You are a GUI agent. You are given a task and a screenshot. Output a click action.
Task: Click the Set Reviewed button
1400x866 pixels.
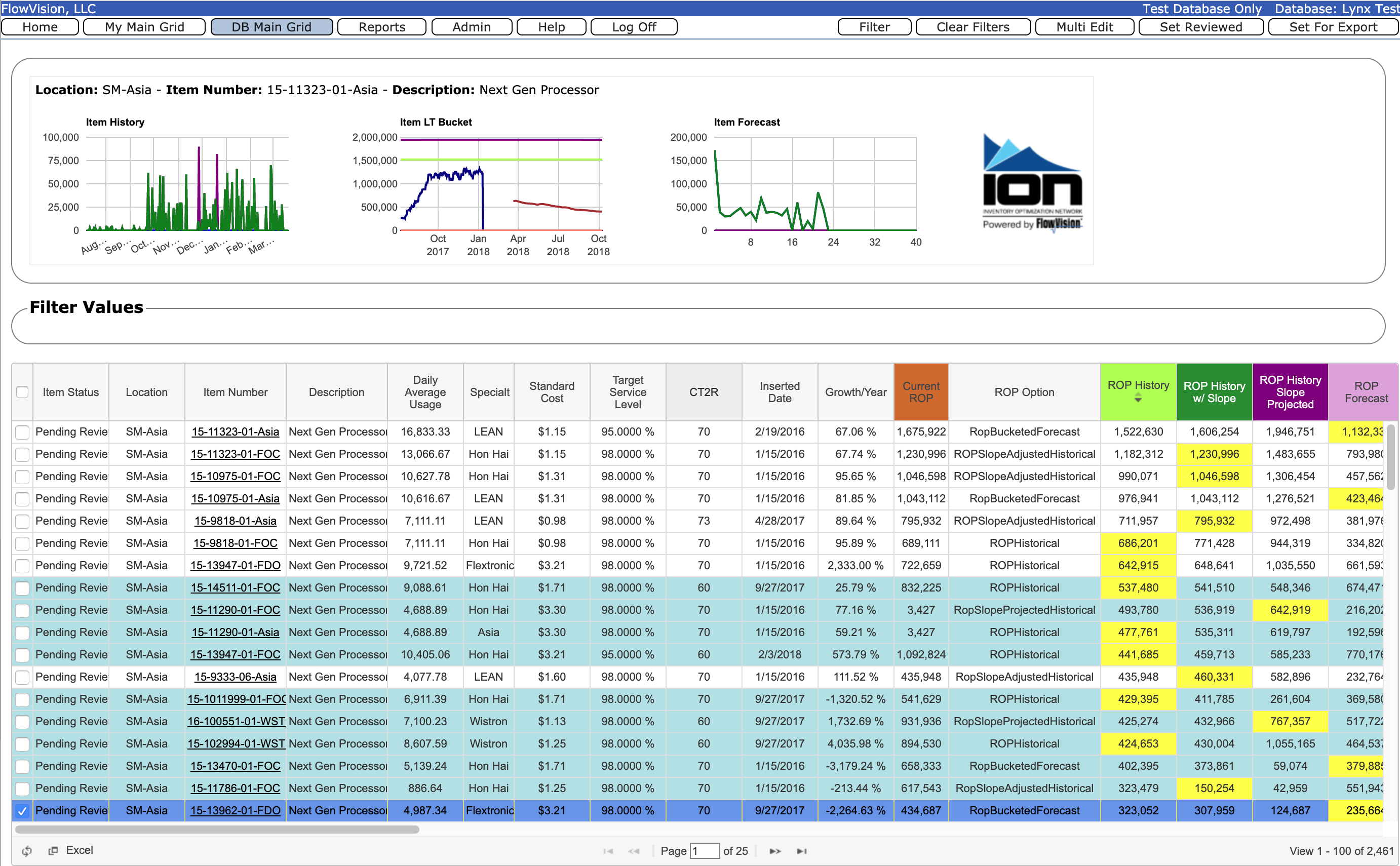(x=1200, y=26)
